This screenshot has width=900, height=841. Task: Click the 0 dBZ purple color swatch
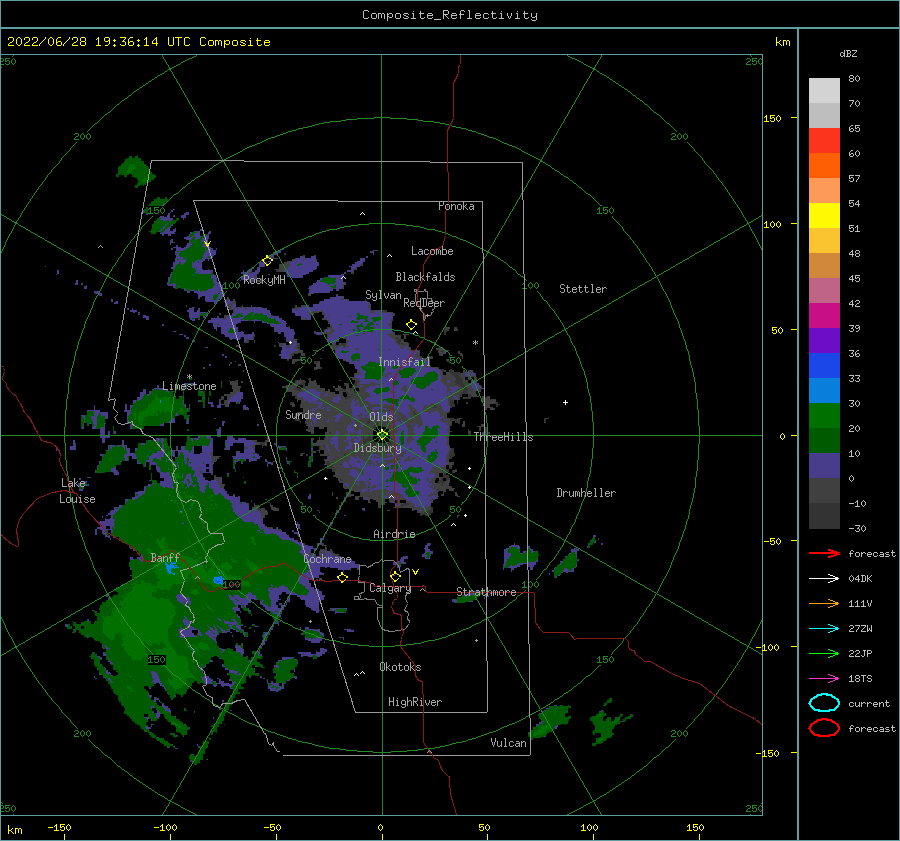click(x=824, y=465)
